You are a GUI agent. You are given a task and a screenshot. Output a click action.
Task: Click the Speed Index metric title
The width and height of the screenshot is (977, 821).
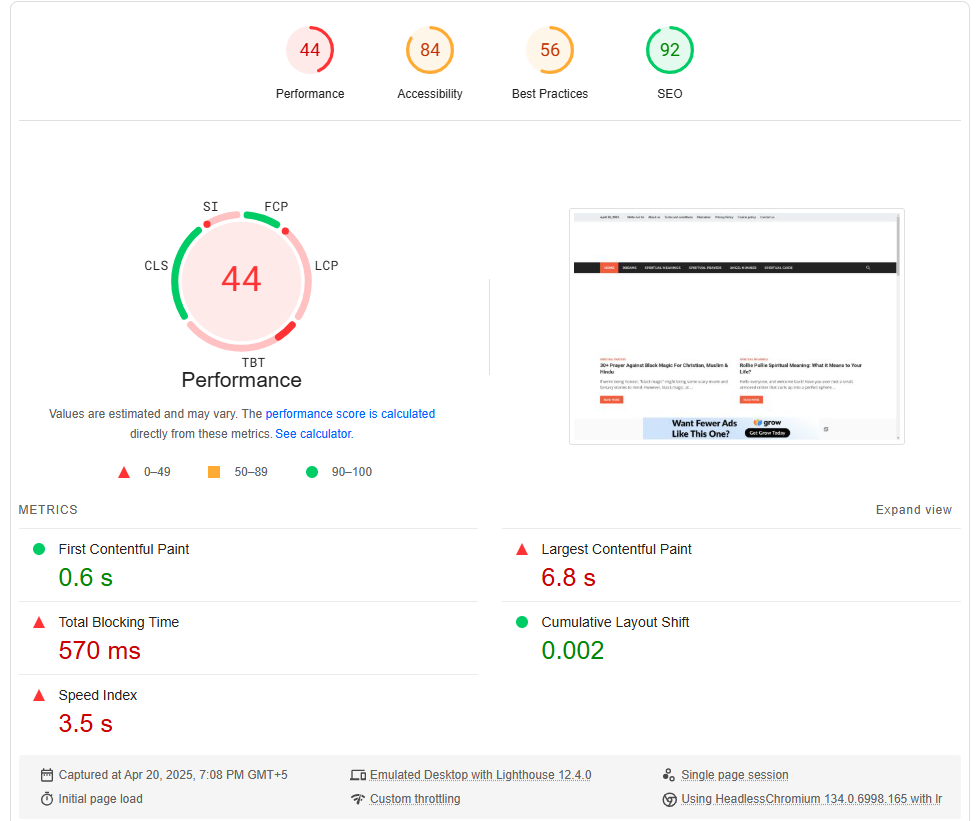98,695
